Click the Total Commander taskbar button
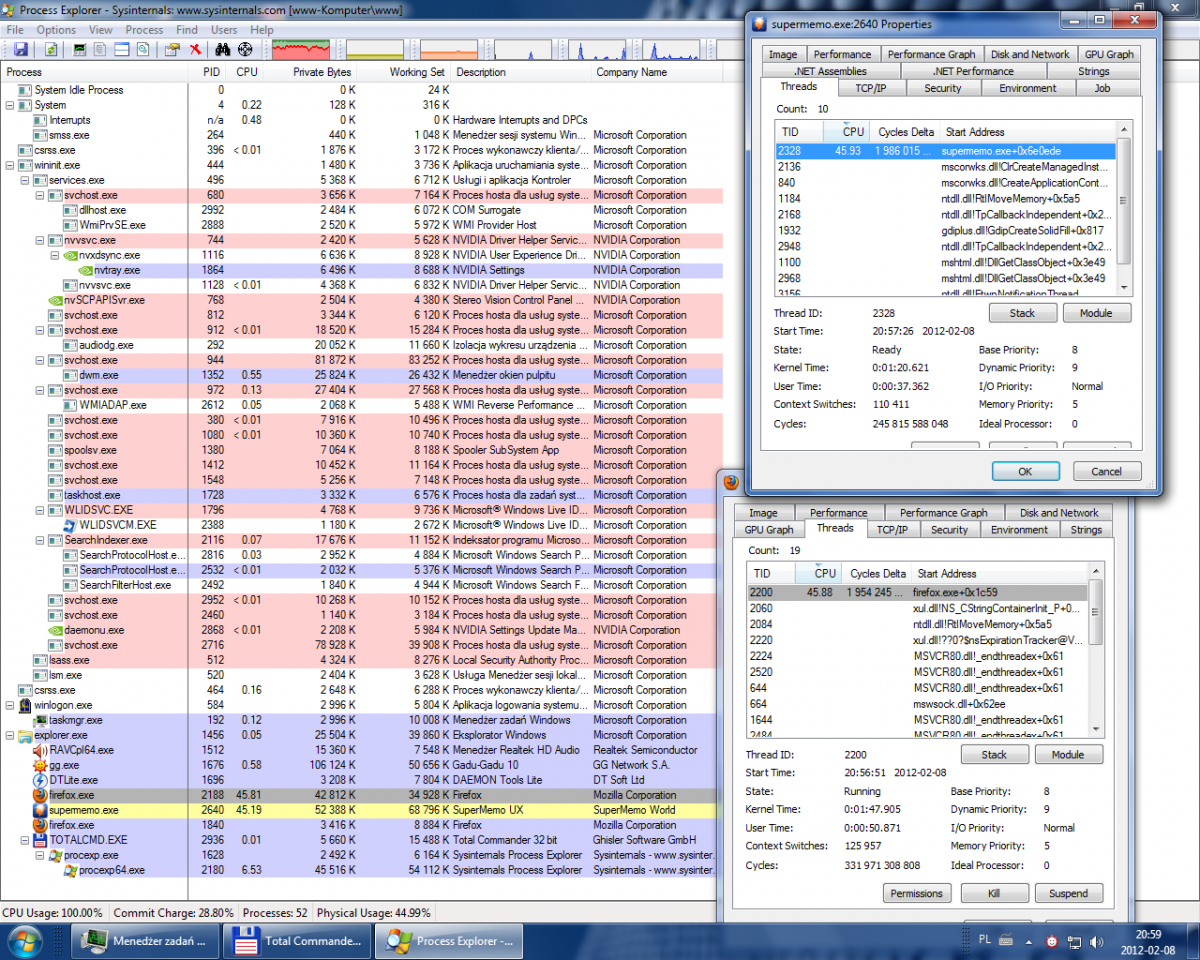Image resolution: width=1200 pixels, height=960 pixels. click(297, 941)
